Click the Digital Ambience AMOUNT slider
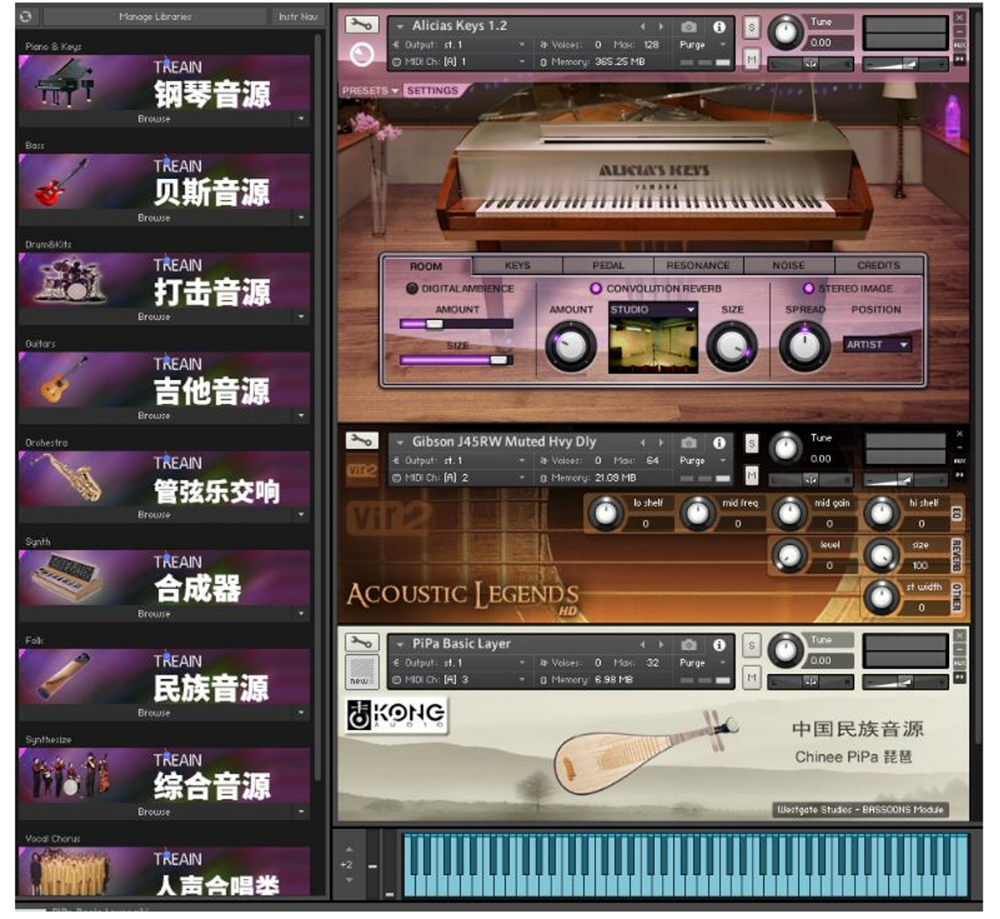 [457, 324]
